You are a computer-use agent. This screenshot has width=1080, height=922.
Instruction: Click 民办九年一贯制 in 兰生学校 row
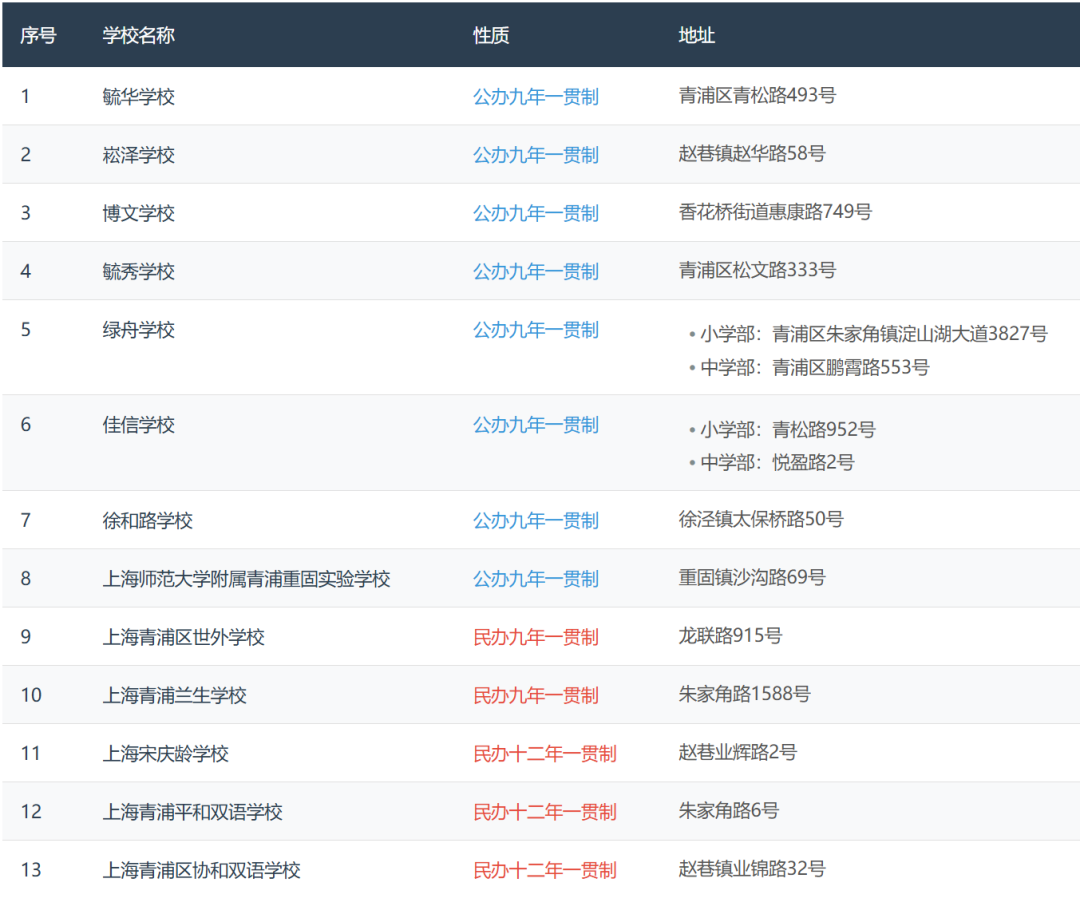536,695
